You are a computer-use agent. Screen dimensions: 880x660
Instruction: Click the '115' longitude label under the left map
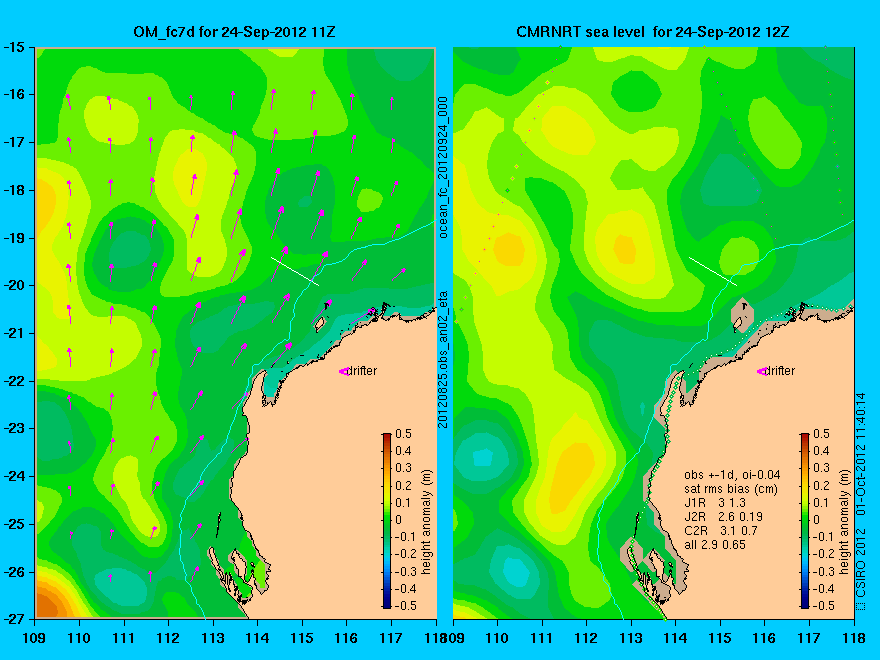click(x=302, y=638)
